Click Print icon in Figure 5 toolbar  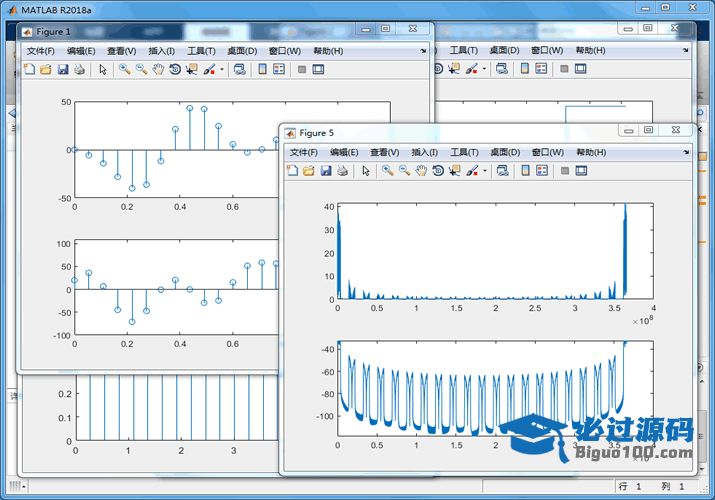[342, 171]
